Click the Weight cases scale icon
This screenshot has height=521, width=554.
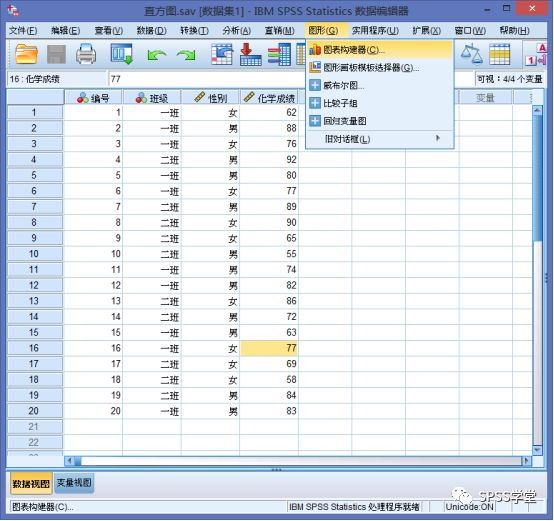click(x=471, y=54)
